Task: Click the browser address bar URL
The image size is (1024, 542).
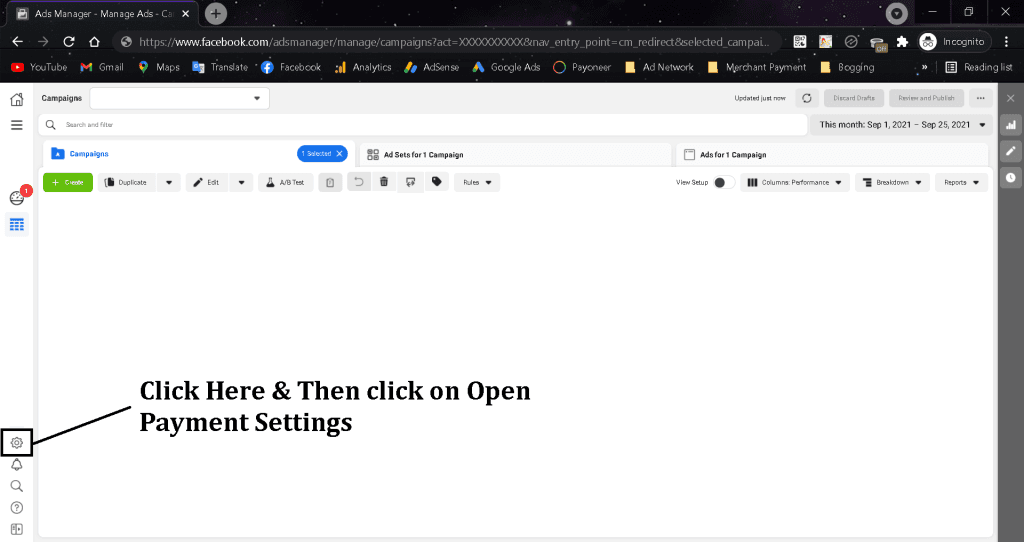Action: click(x=454, y=42)
